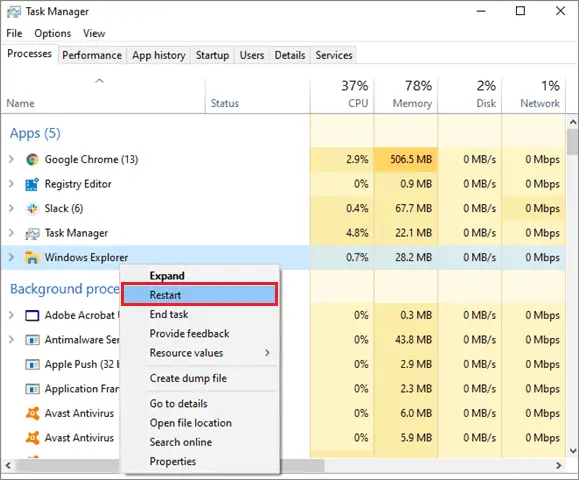Click the vertical scrollbar down arrow
Viewport: 579px width, 480px height.
(x=573, y=451)
